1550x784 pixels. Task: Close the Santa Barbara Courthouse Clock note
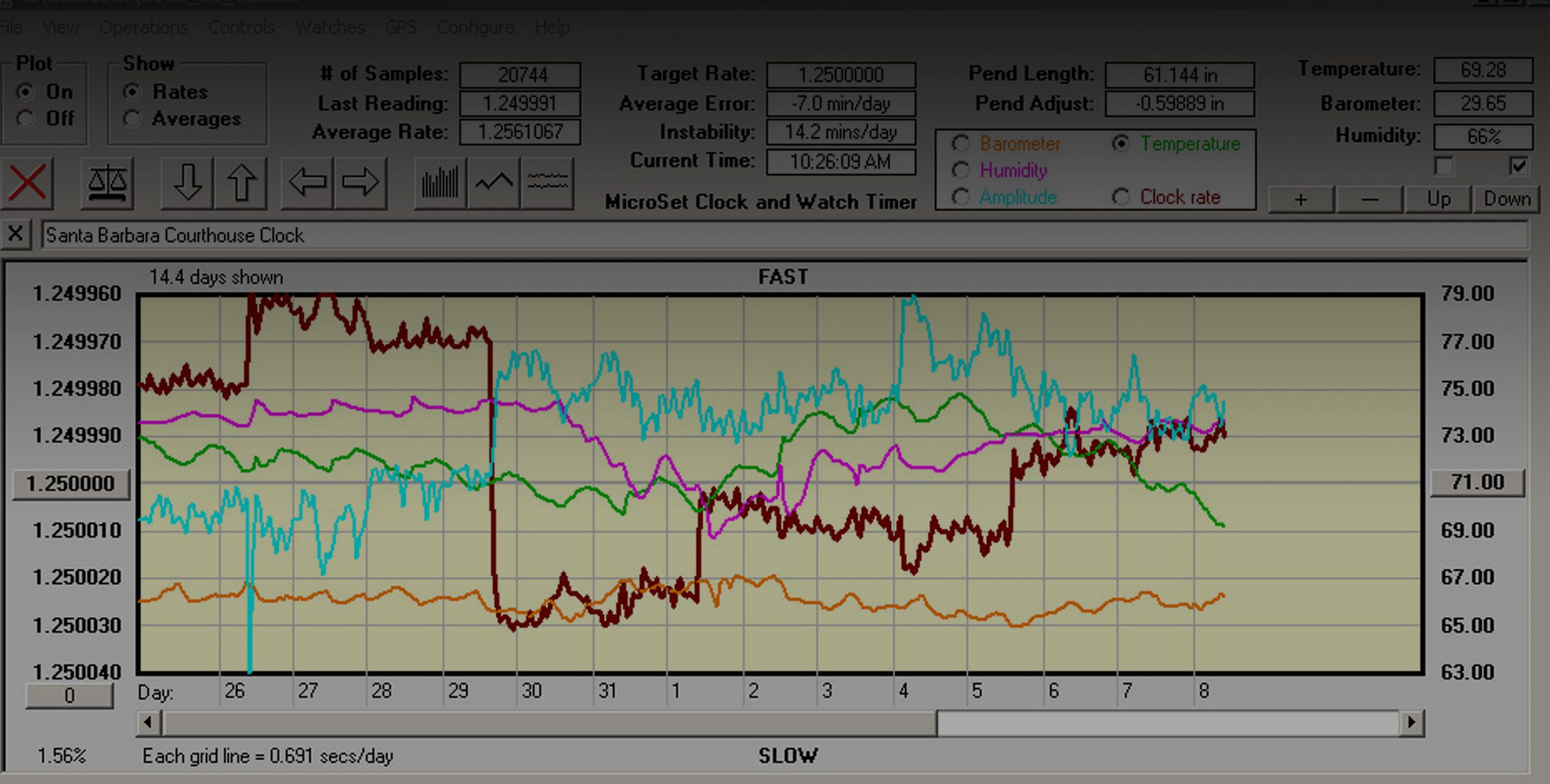16,234
